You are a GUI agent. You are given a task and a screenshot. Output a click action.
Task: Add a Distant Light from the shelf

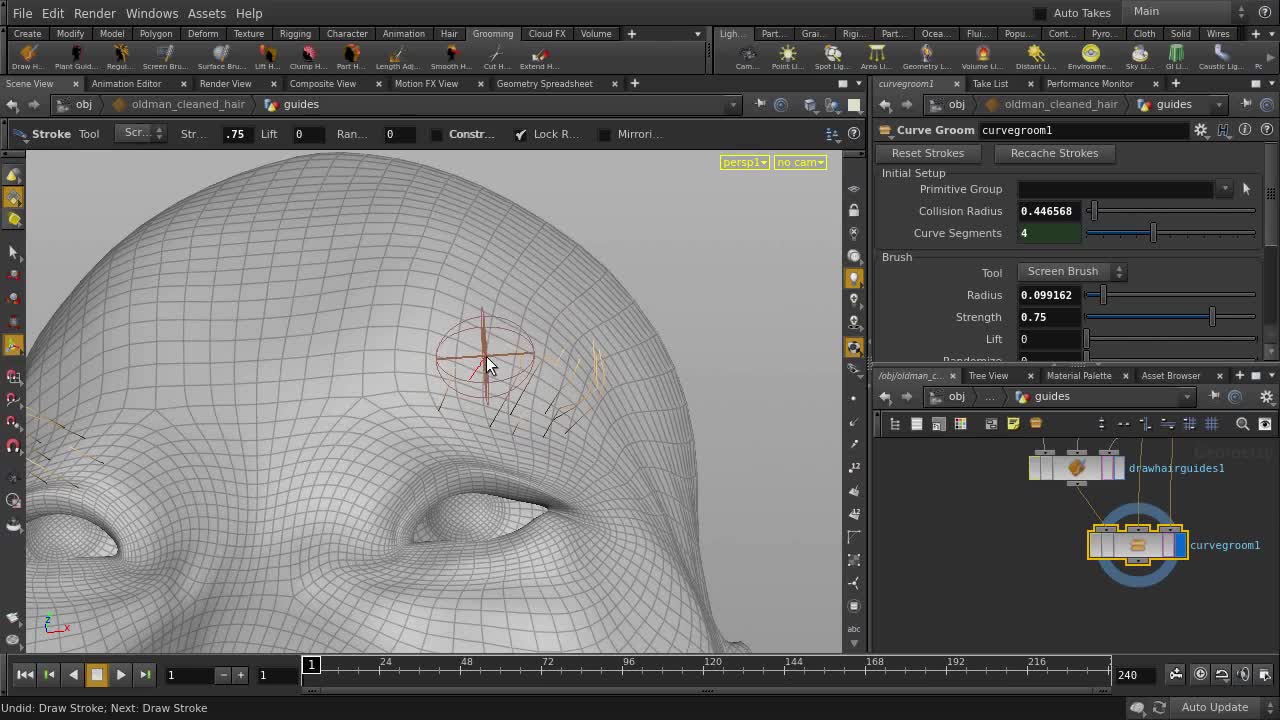click(x=1035, y=57)
